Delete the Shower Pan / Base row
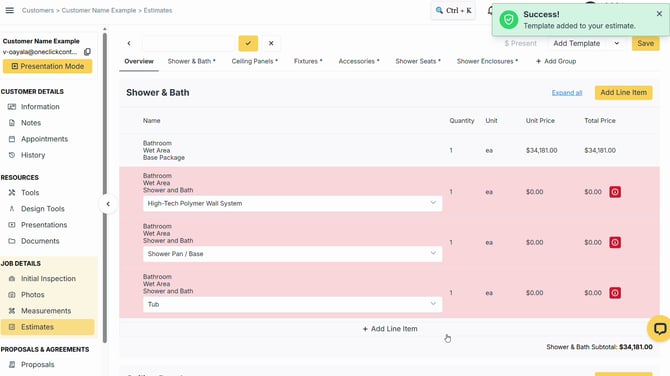Image resolution: width=670 pixels, height=376 pixels. [615, 242]
